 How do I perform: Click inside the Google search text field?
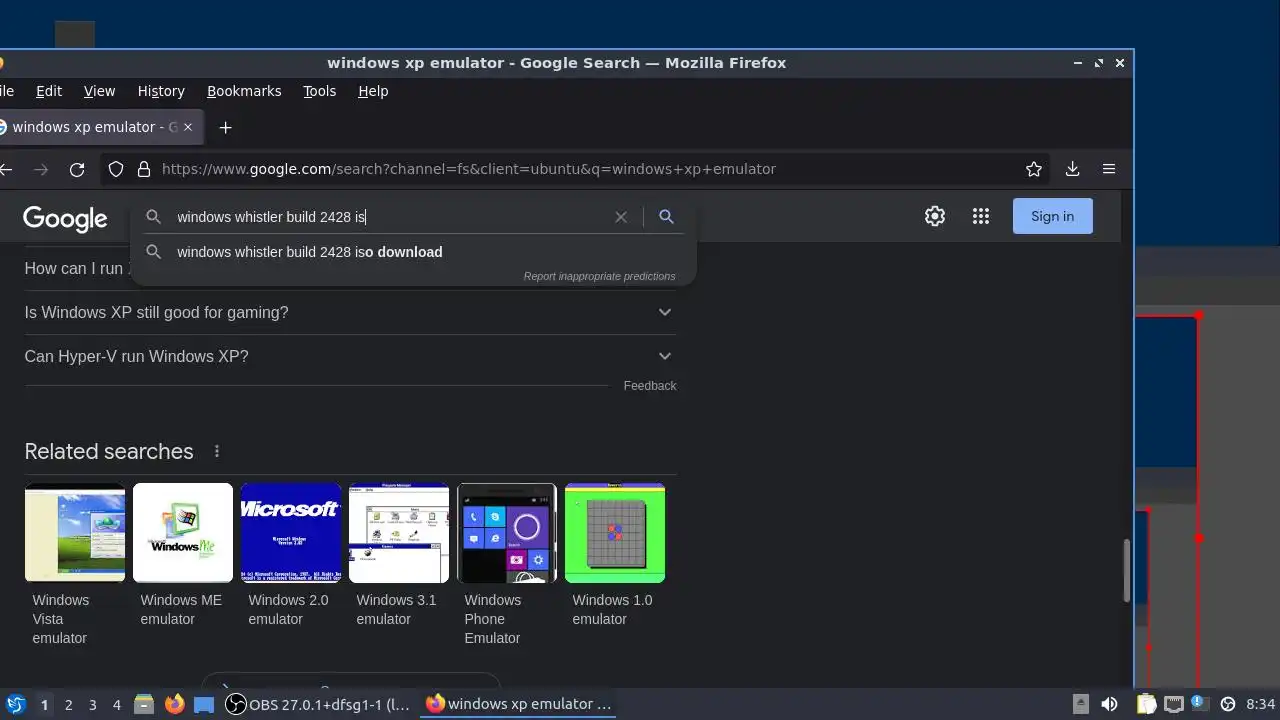tap(390, 216)
